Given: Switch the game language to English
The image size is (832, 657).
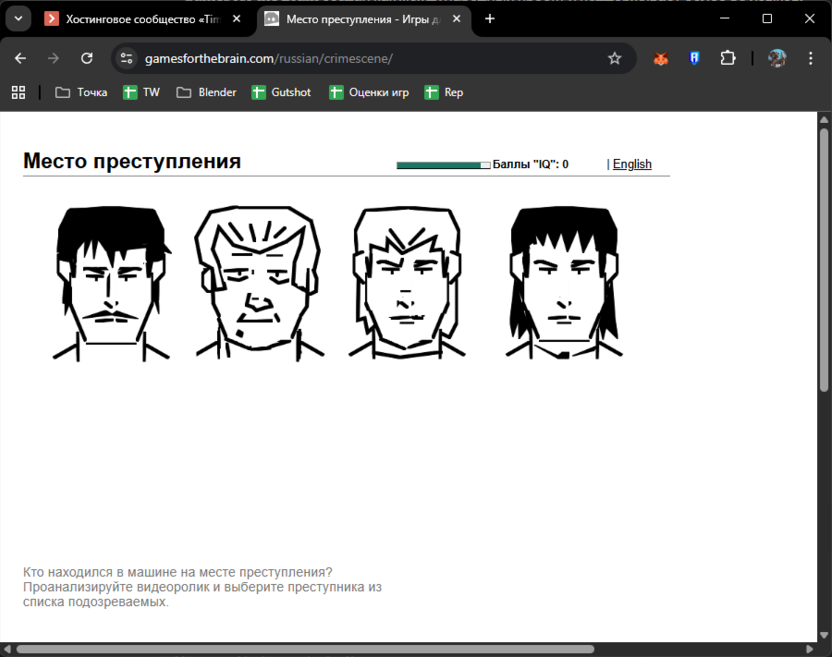Looking at the screenshot, I should [632, 164].
